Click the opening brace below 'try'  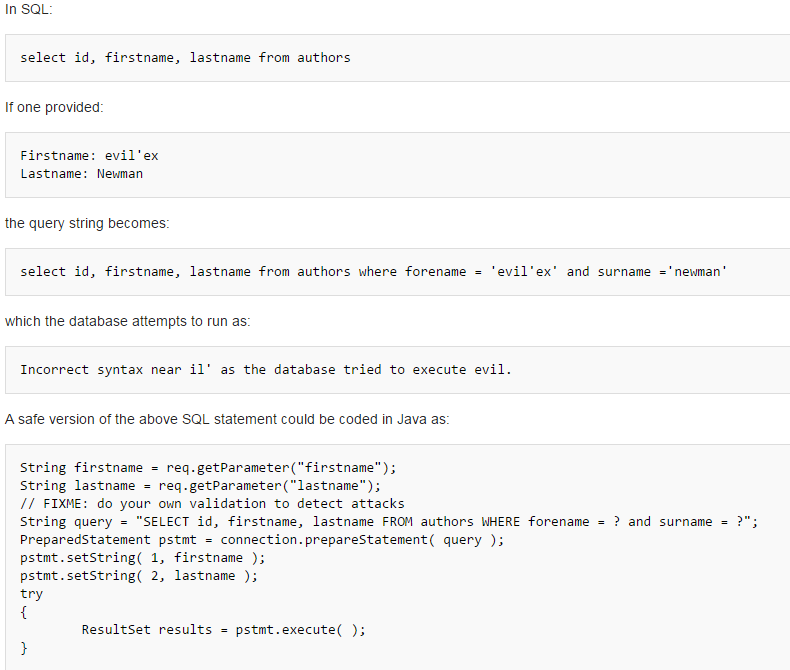pos(24,613)
